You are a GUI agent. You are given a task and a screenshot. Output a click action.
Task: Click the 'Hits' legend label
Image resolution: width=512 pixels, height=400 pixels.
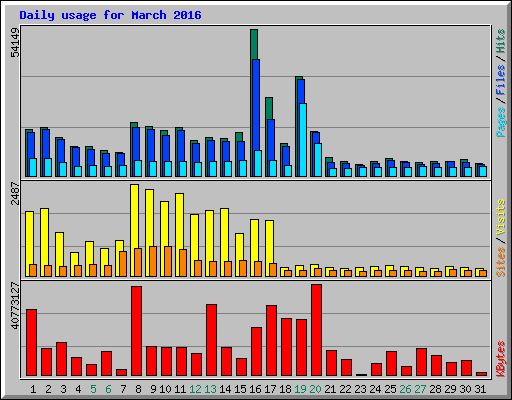coord(501,41)
